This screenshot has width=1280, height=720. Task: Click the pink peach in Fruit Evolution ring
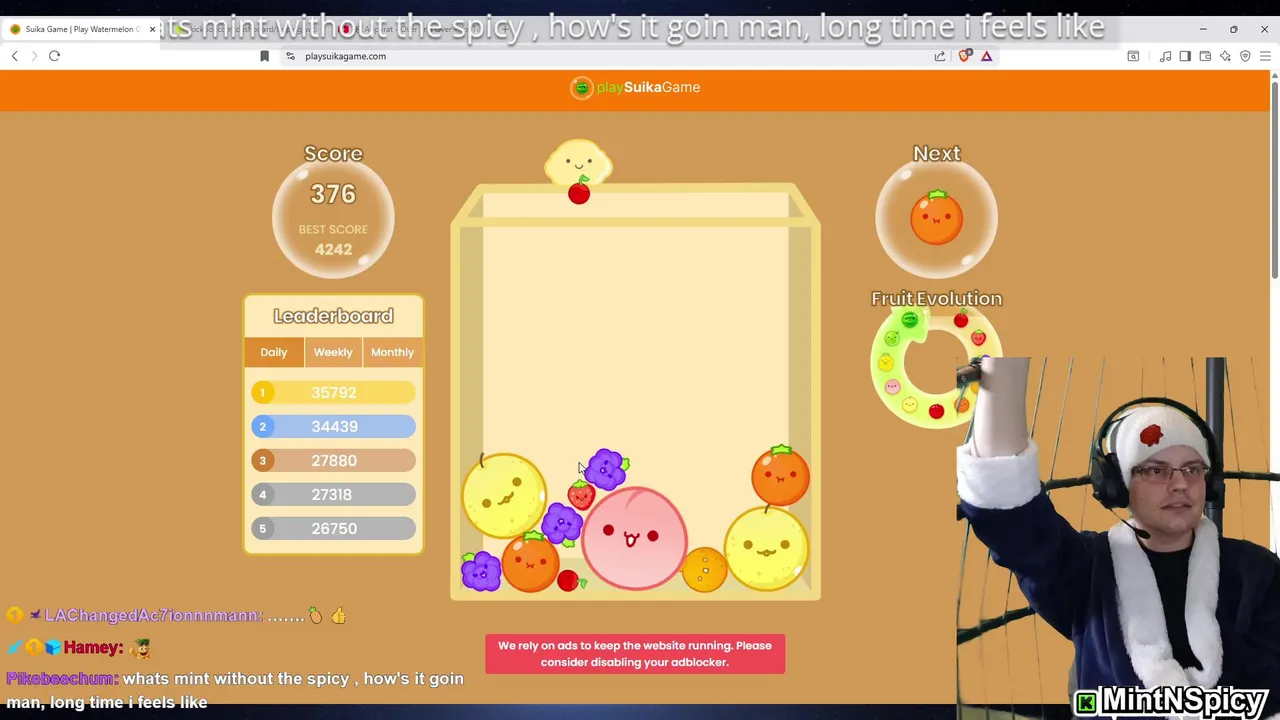[x=892, y=387]
